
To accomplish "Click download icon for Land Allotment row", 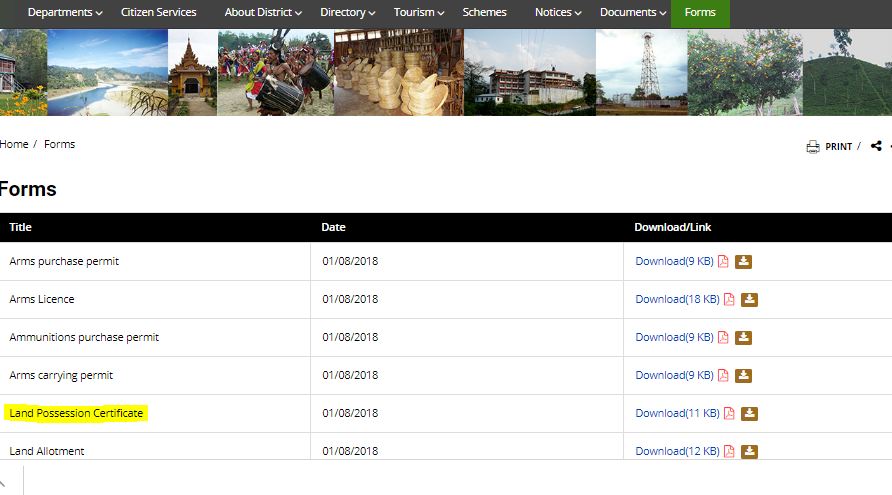I will [749, 452].
